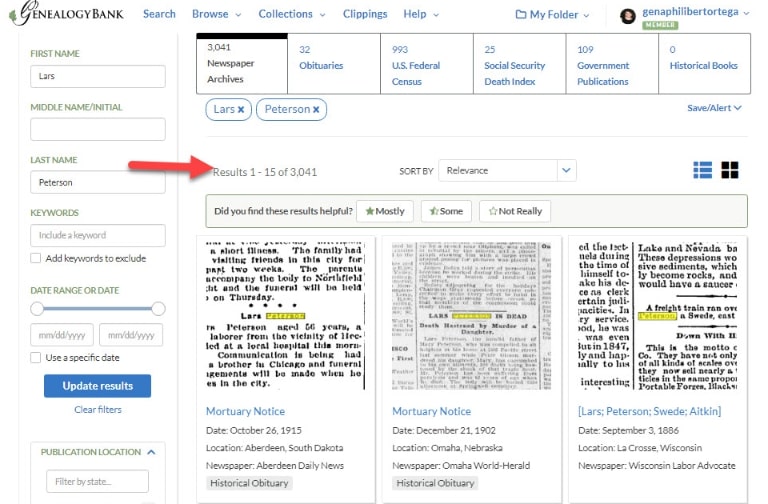Open the My Folder dropdown
Viewport: 768px width, 504px height.
point(552,15)
